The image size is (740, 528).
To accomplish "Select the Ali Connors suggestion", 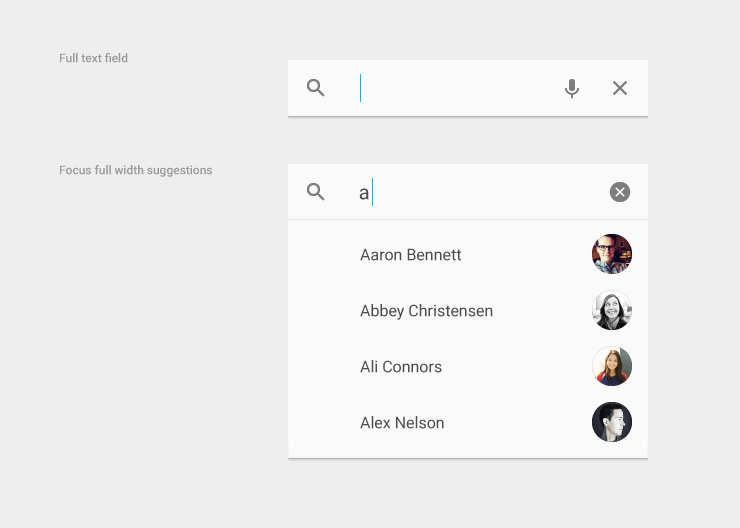I will (x=401, y=367).
